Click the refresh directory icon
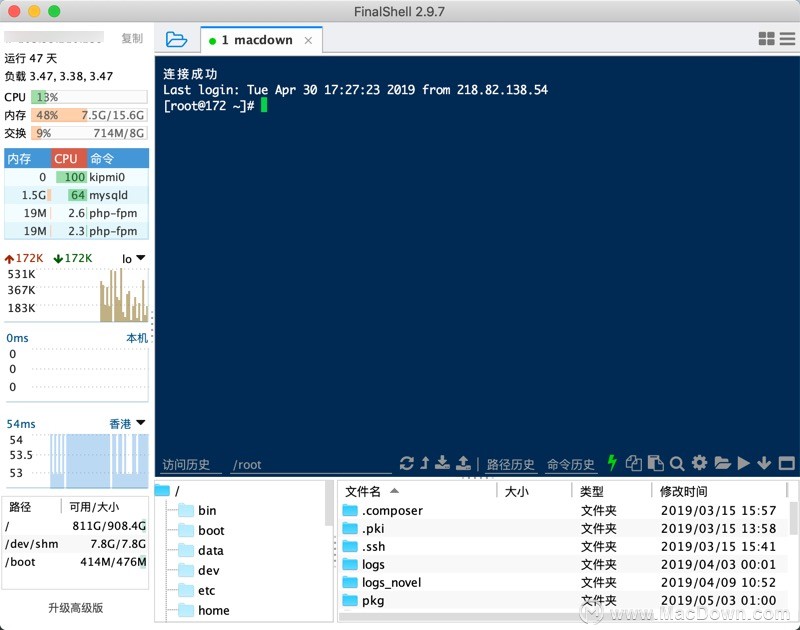 [407, 463]
